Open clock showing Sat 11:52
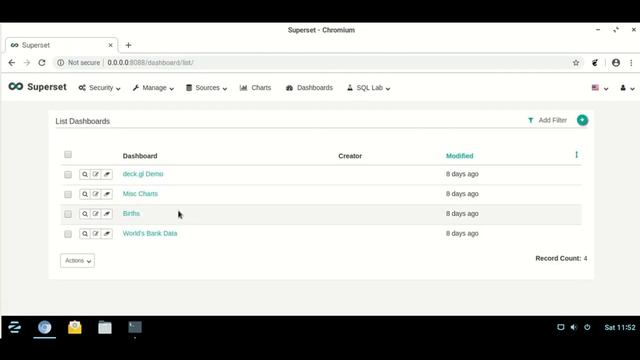This screenshot has width=640, height=360. [620, 327]
